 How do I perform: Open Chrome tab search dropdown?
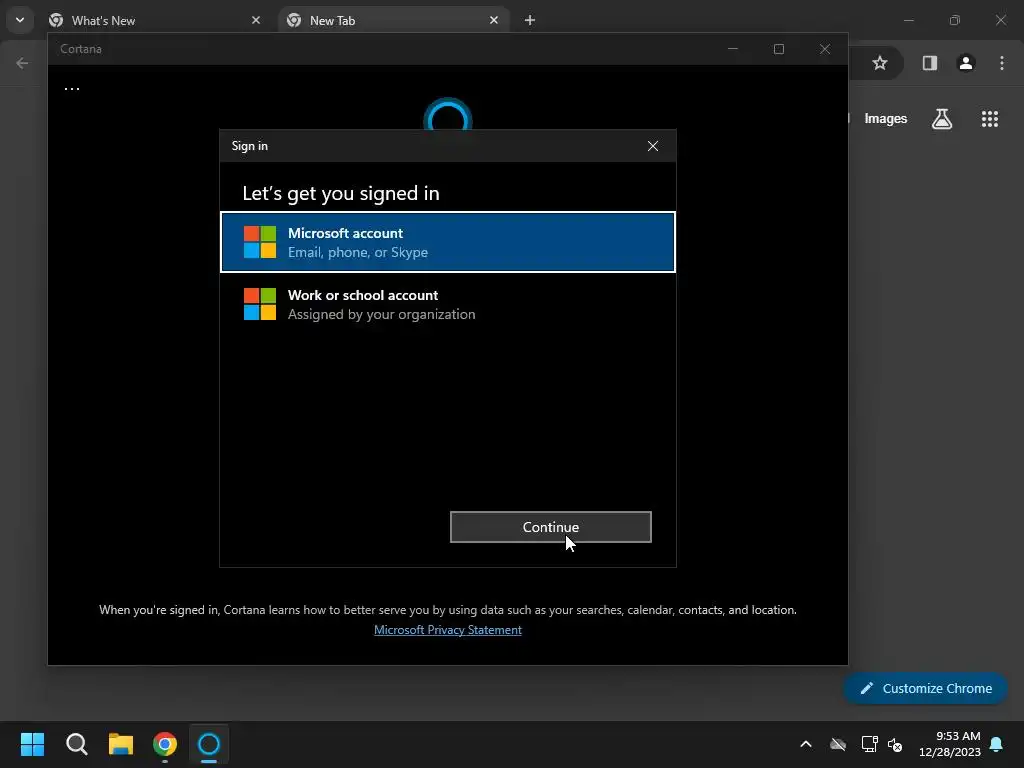pos(20,20)
